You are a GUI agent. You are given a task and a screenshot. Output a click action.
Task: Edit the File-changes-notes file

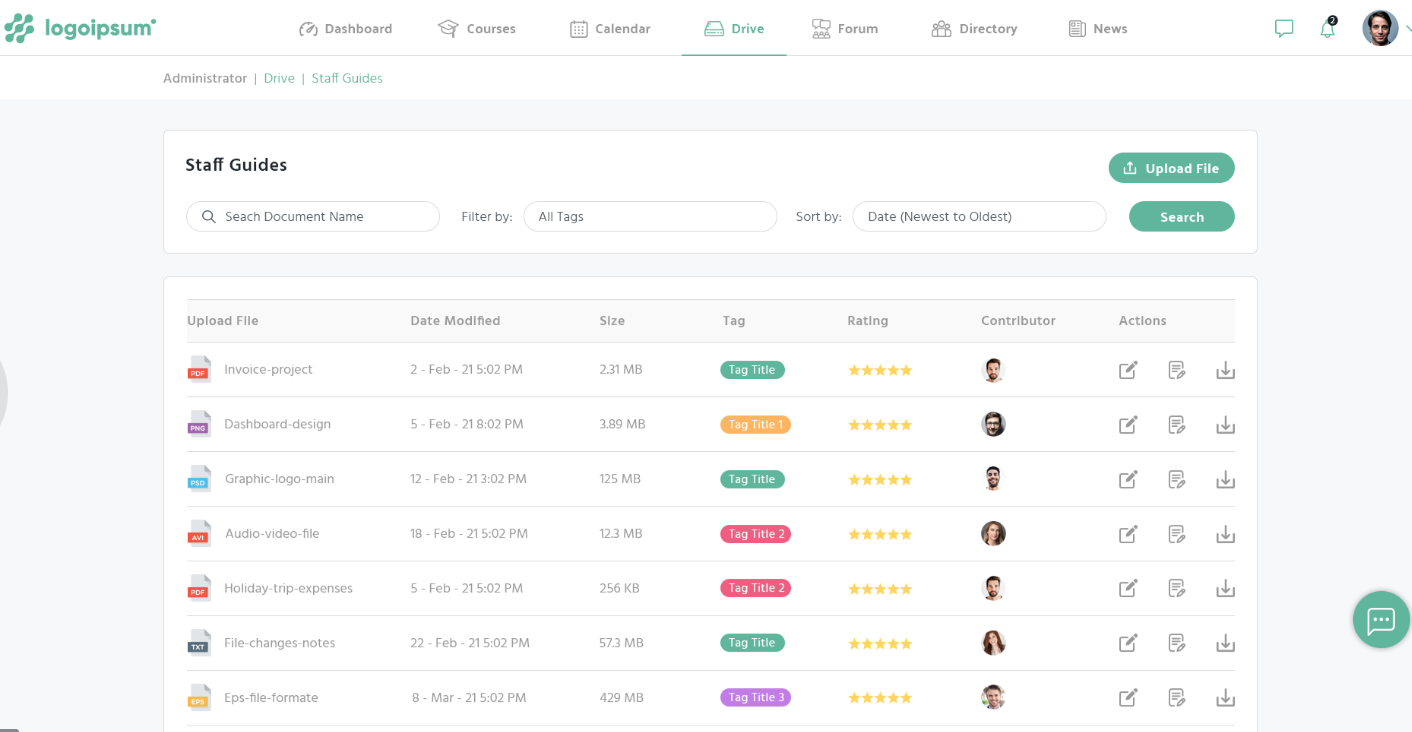click(1128, 643)
